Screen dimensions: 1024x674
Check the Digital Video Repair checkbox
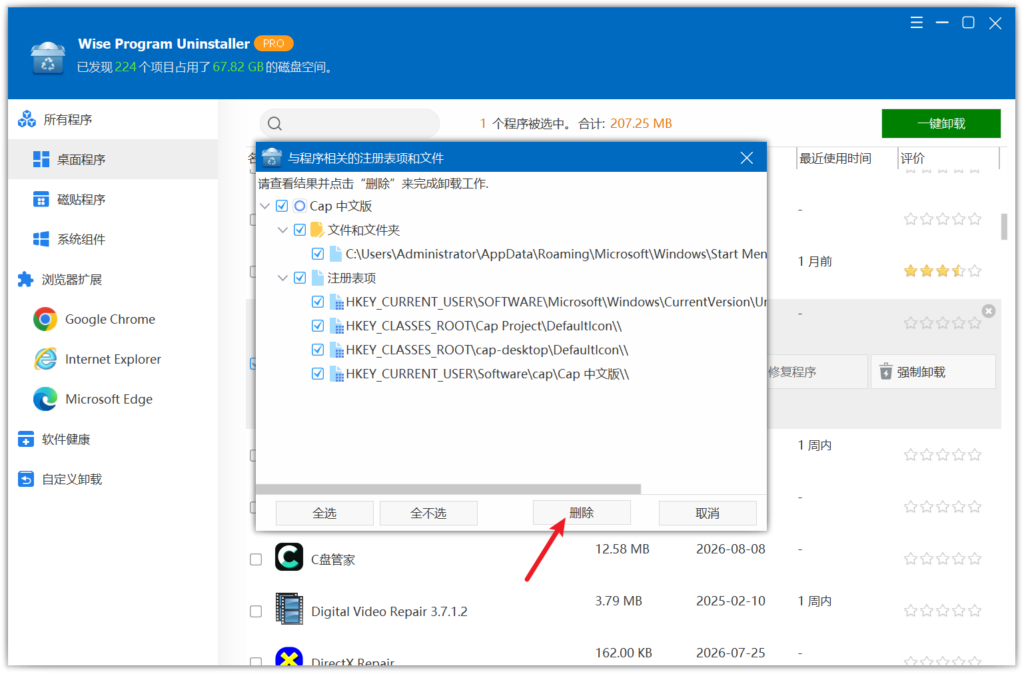[256, 612]
